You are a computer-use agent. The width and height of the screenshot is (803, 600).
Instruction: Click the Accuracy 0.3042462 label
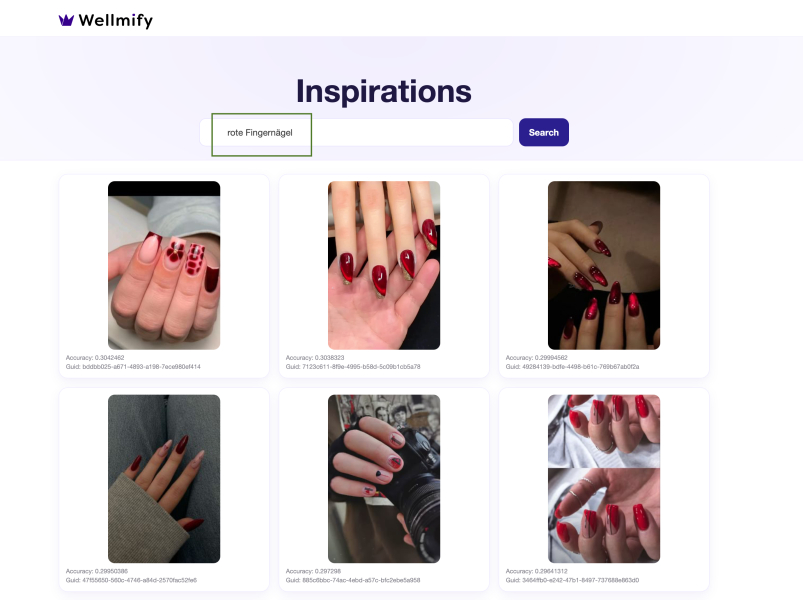click(95, 358)
